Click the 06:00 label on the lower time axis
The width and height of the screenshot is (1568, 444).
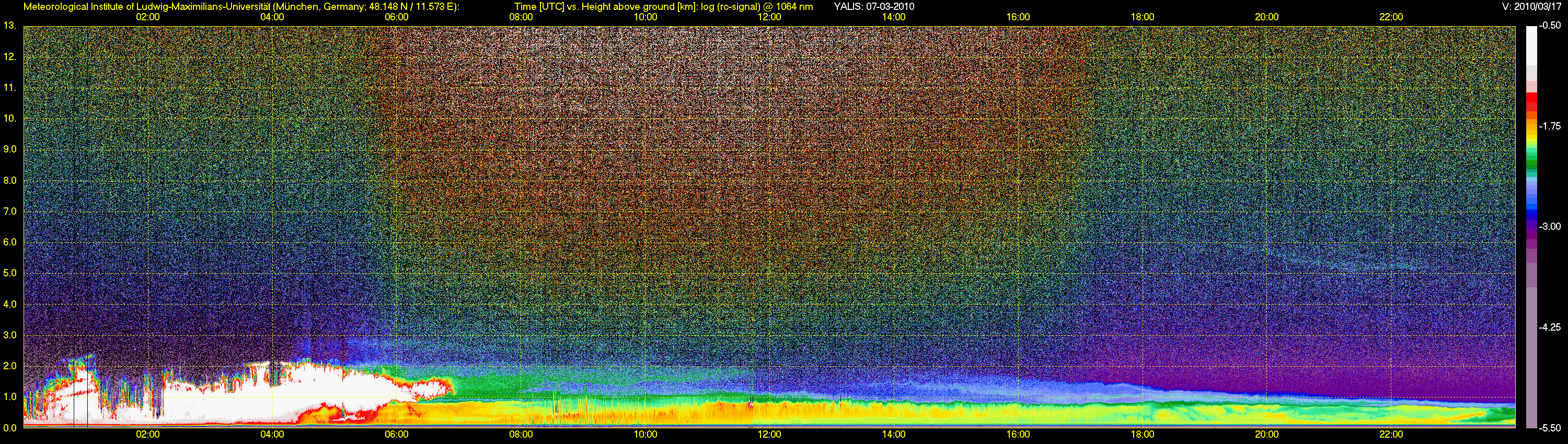point(396,434)
